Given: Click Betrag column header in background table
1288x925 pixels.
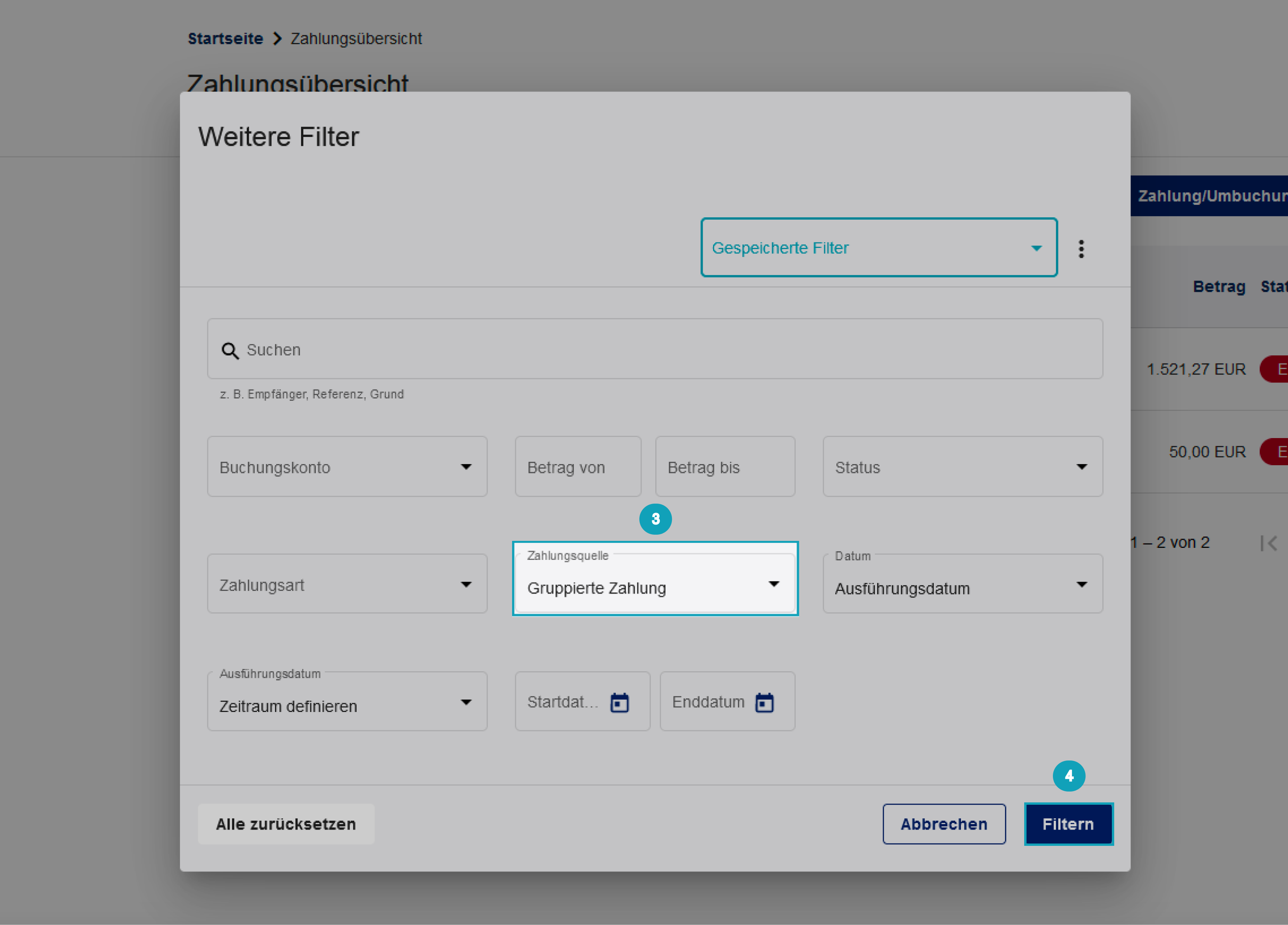Looking at the screenshot, I should [1219, 287].
